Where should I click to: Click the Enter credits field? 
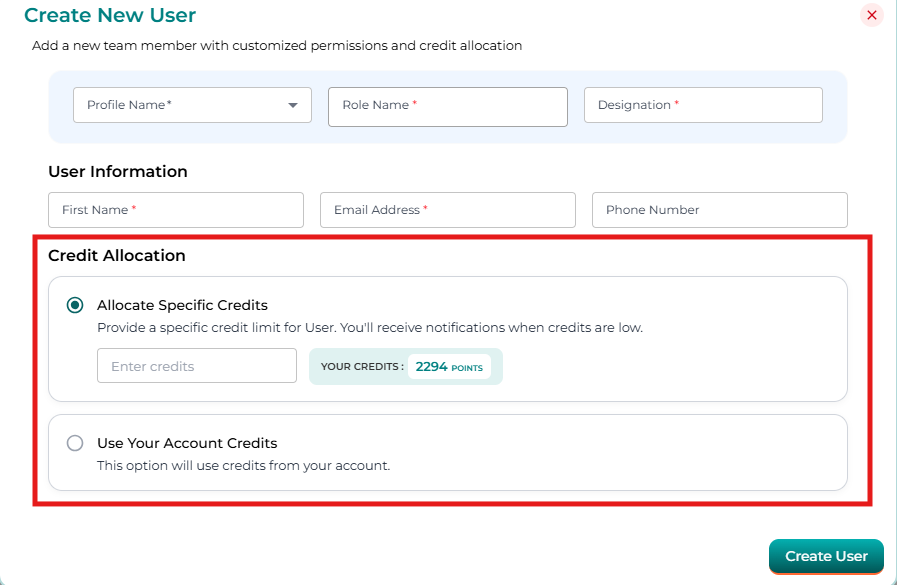196,366
